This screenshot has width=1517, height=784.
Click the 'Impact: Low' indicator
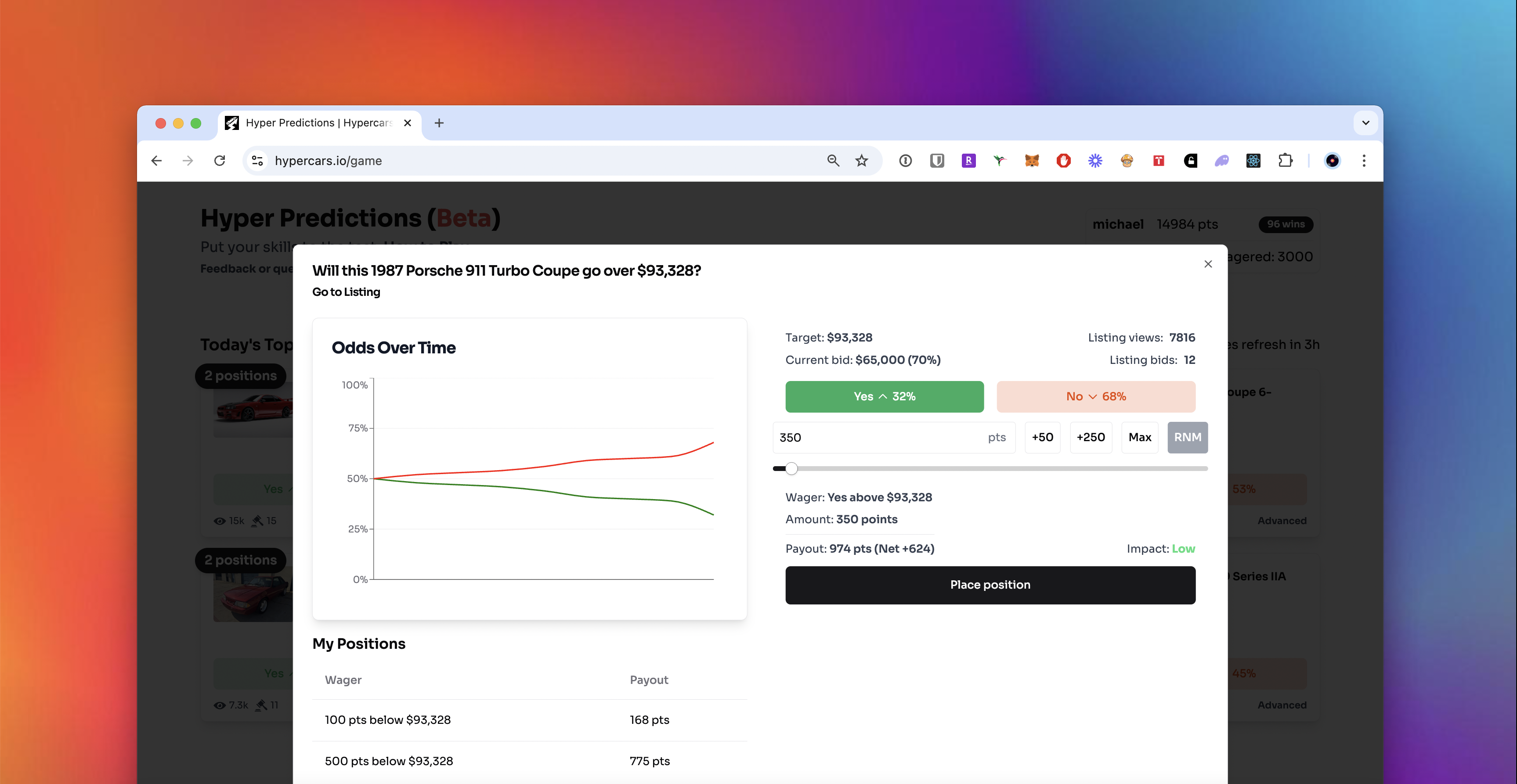pos(1161,549)
